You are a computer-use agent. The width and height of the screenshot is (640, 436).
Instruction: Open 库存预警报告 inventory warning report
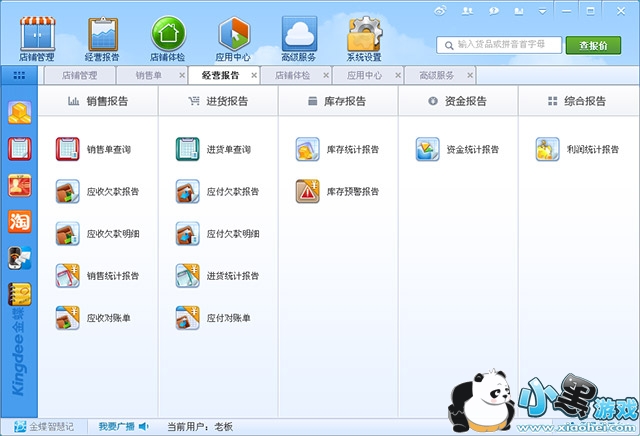coord(337,191)
